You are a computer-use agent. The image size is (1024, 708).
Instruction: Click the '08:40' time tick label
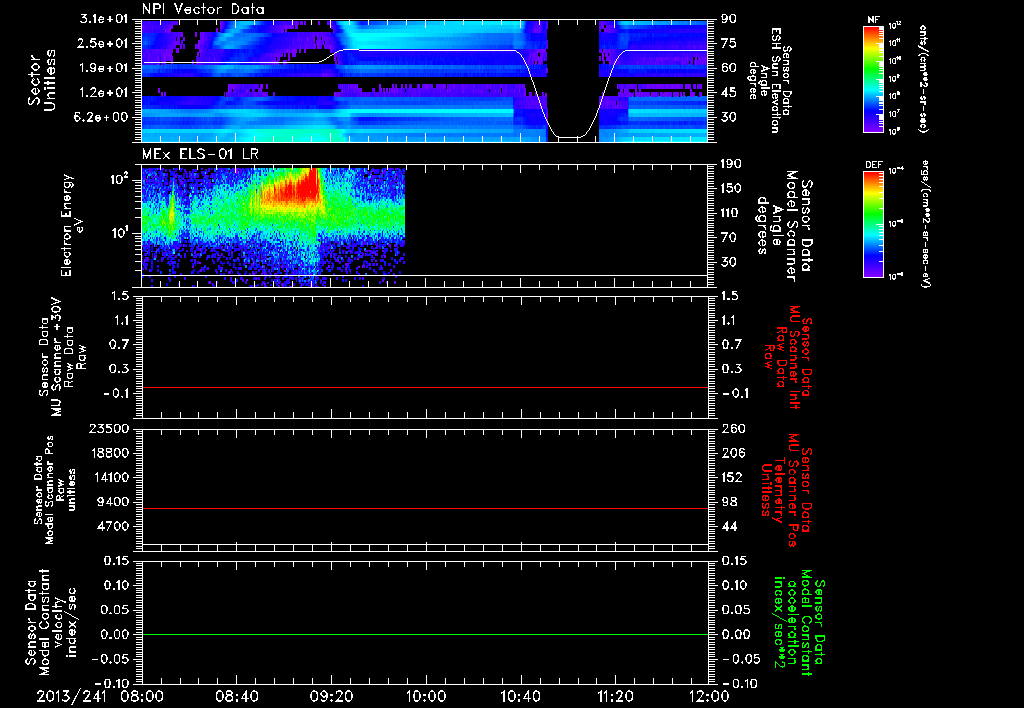236,696
